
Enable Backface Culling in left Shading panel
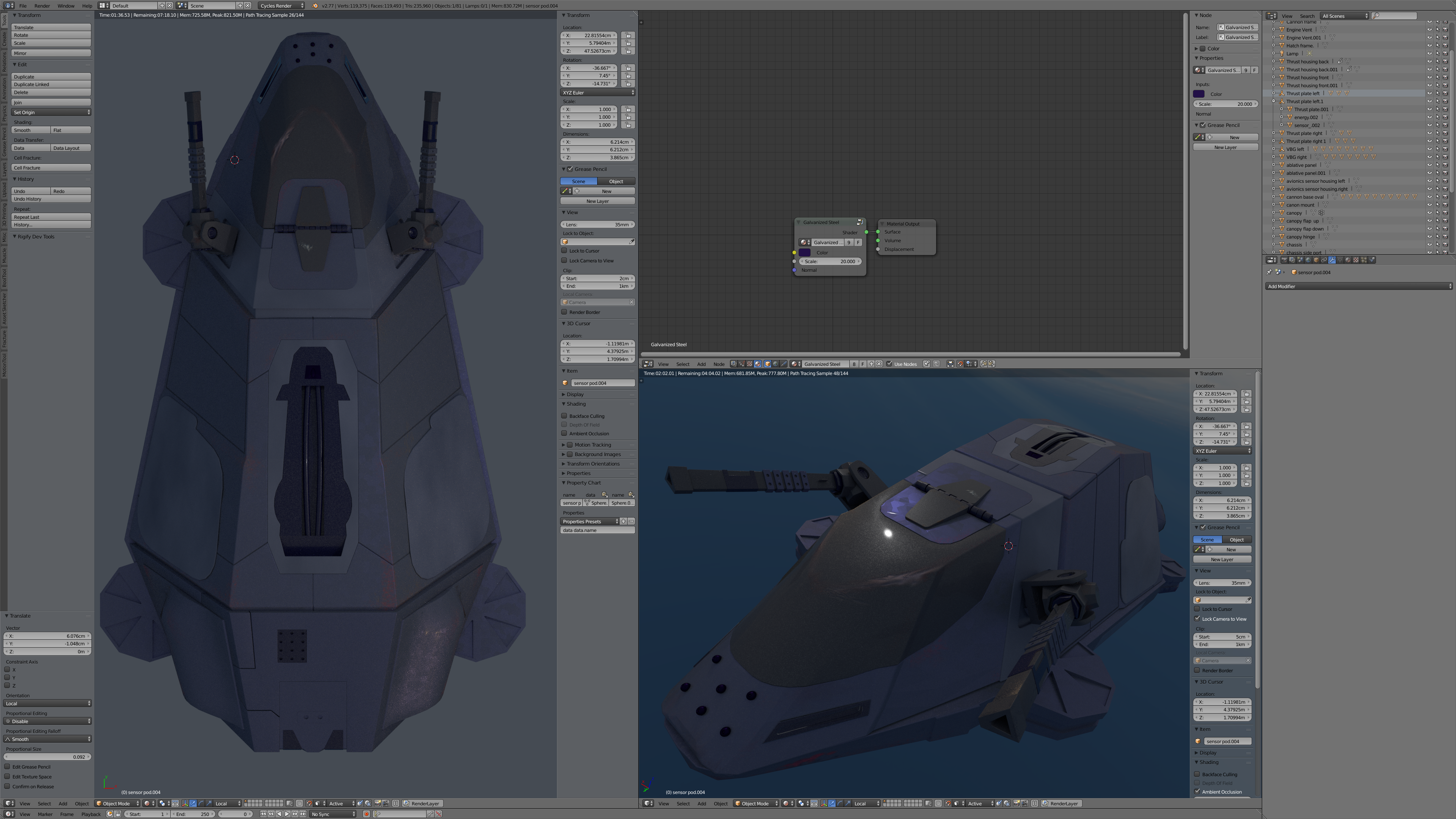click(564, 416)
